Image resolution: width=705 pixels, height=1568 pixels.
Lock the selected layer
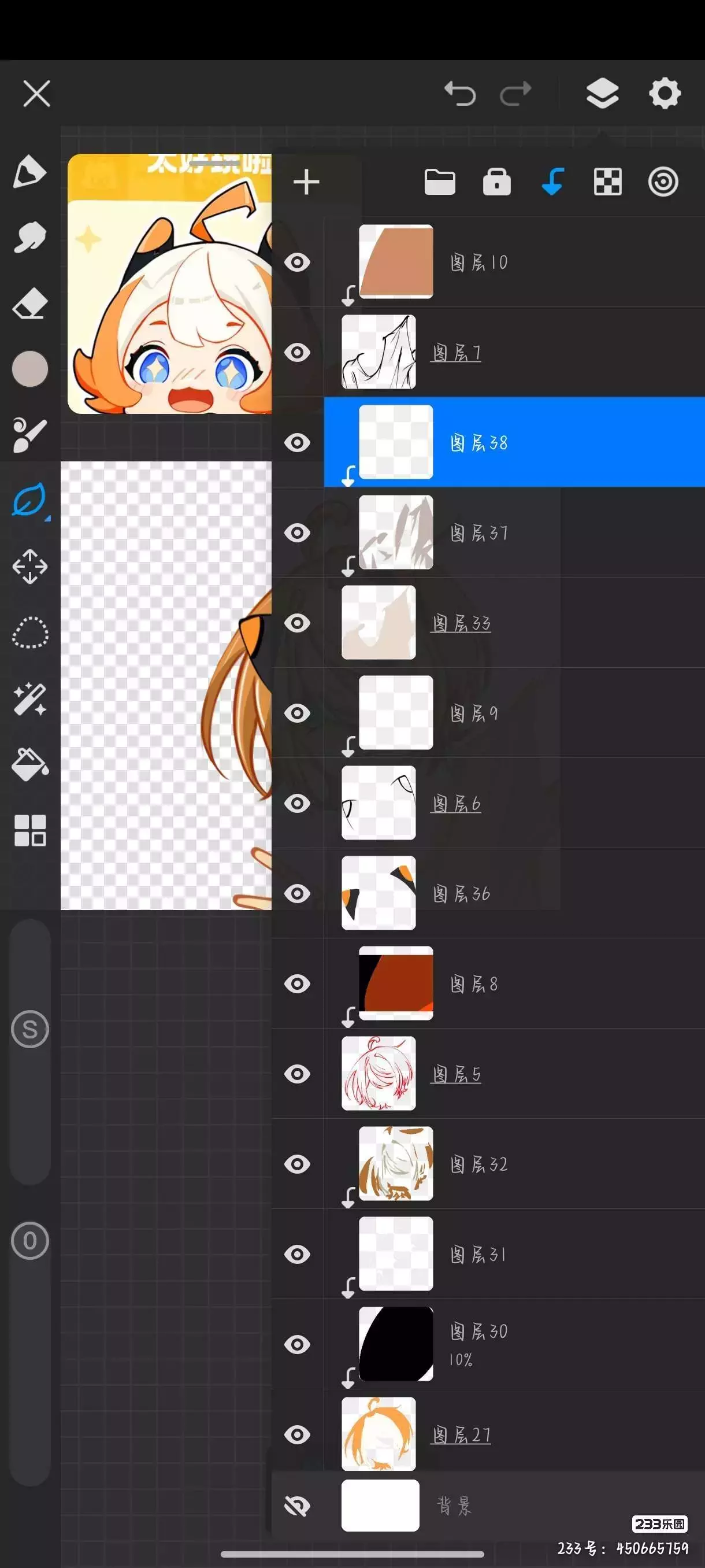[x=496, y=182]
